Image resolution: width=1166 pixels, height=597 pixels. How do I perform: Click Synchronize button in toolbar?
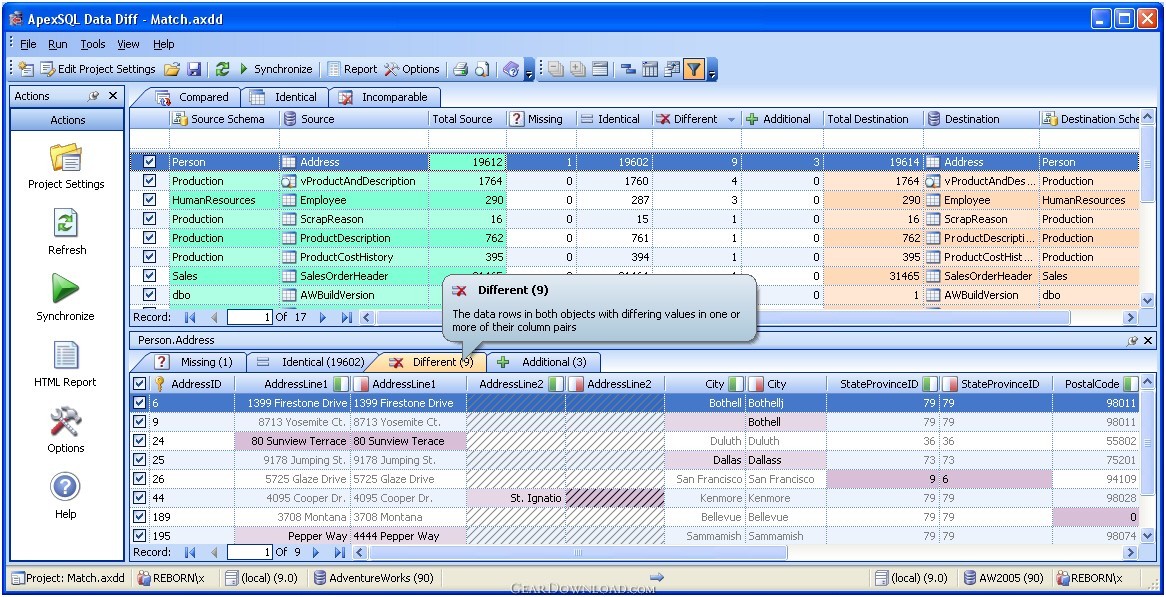pyautogui.click(x=274, y=69)
